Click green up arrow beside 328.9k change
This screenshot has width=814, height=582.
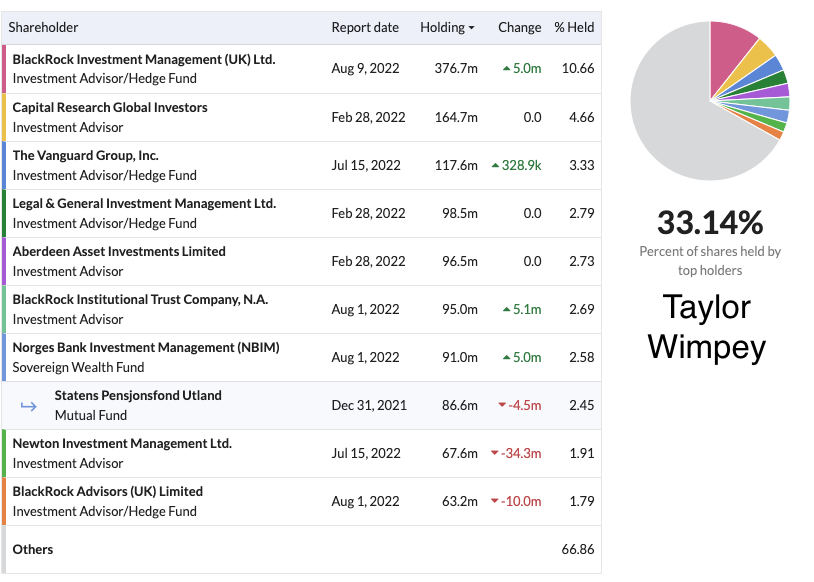495,165
